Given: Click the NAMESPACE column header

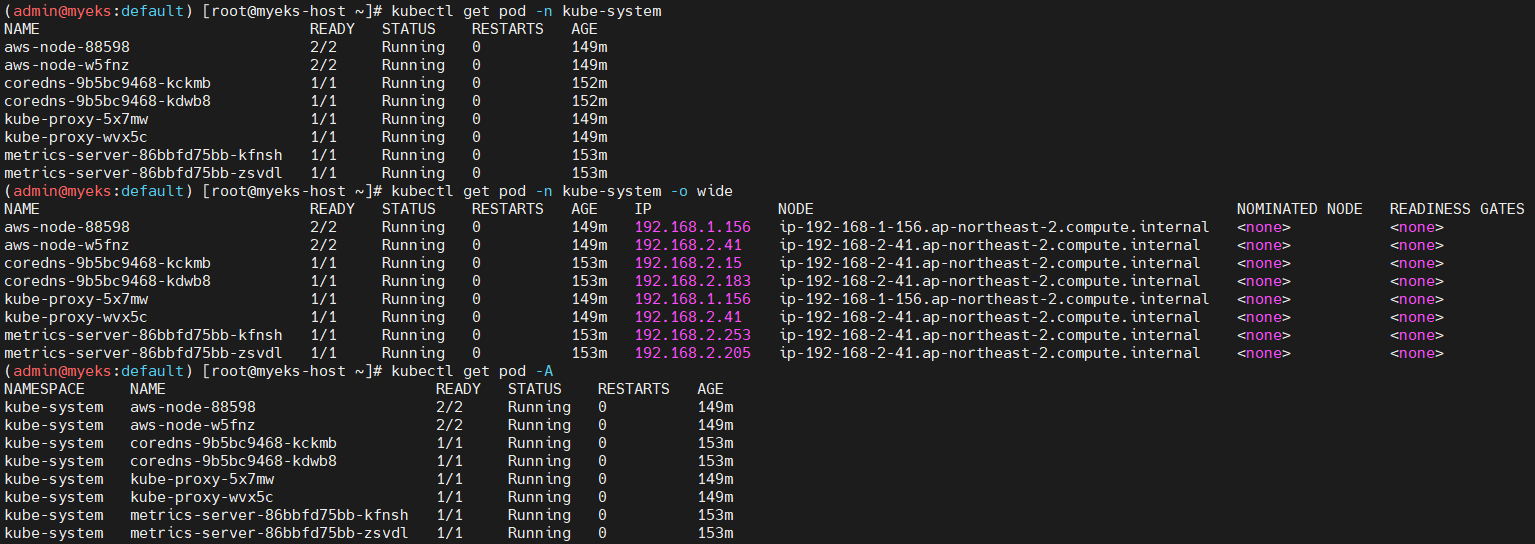Looking at the screenshot, I should click(x=44, y=389).
